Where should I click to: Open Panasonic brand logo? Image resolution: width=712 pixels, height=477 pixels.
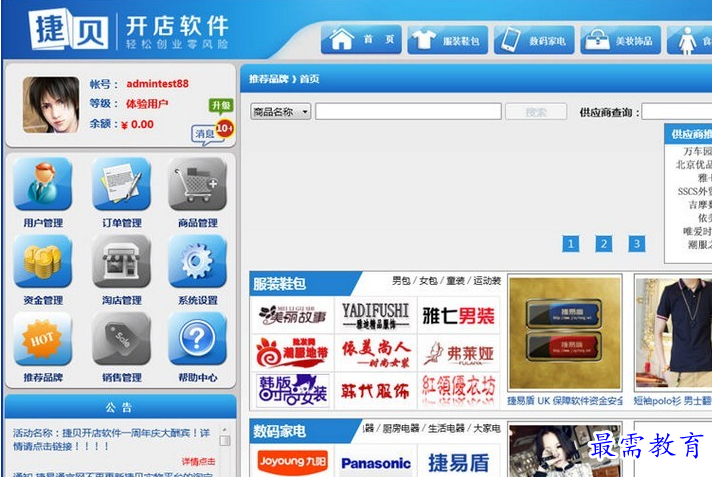(x=376, y=462)
